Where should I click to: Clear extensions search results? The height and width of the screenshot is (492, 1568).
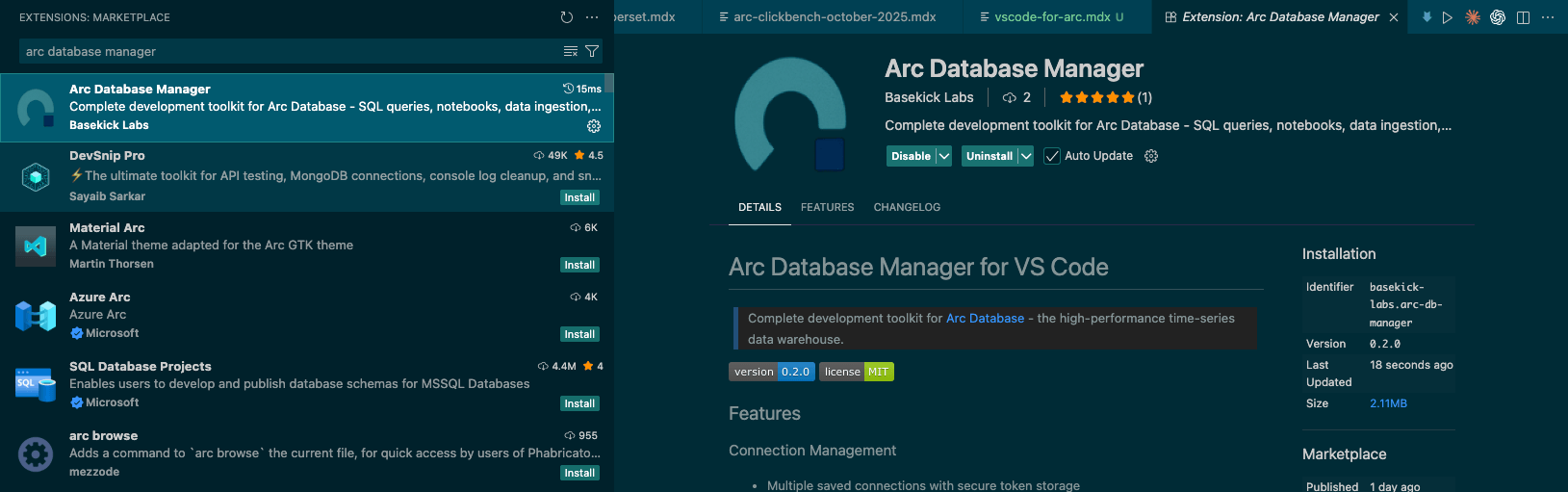click(571, 51)
